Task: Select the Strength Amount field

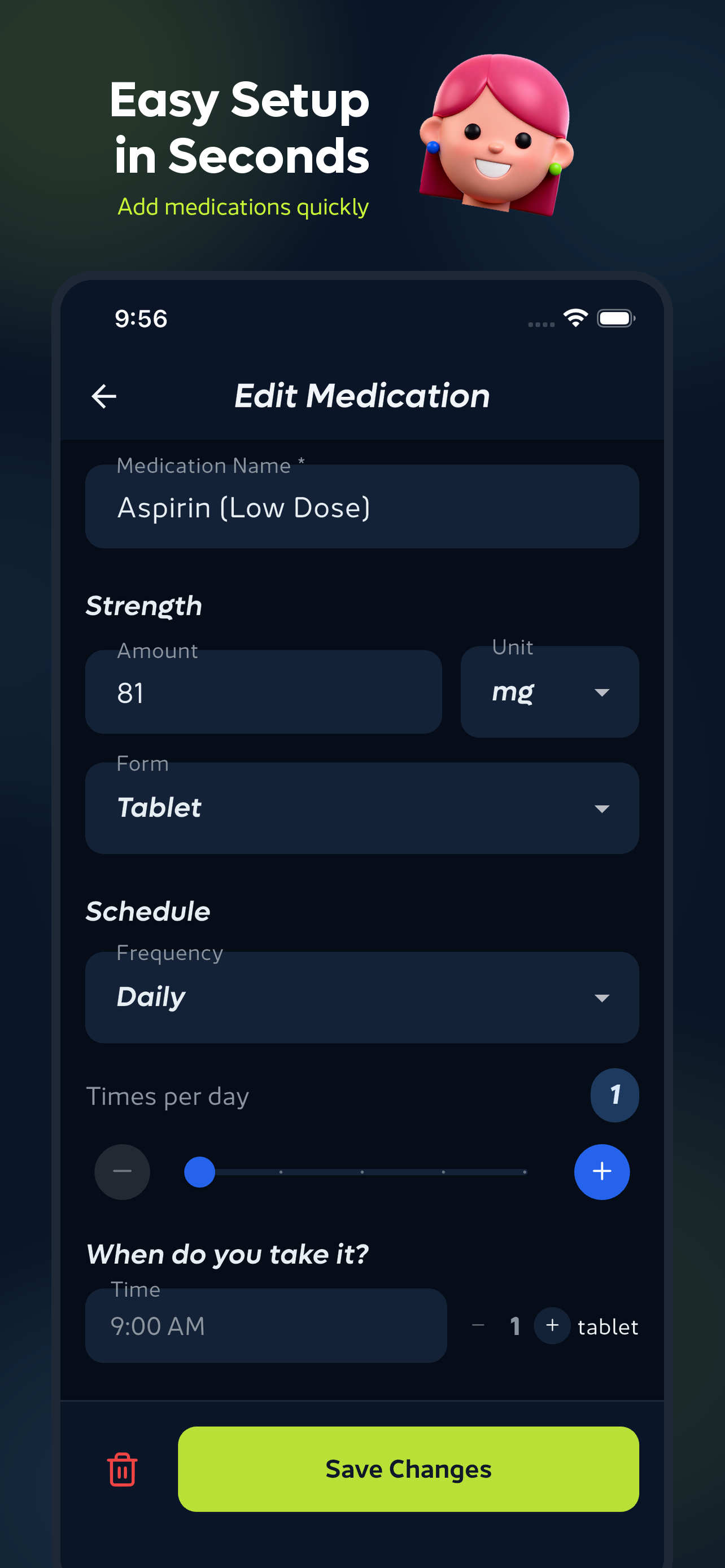Action: 263,692
